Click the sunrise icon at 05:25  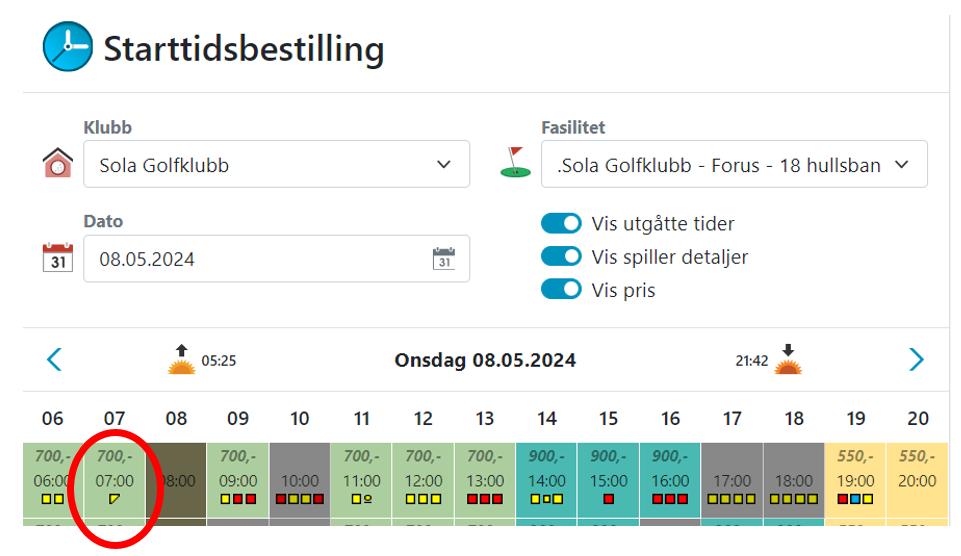[181, 360]
